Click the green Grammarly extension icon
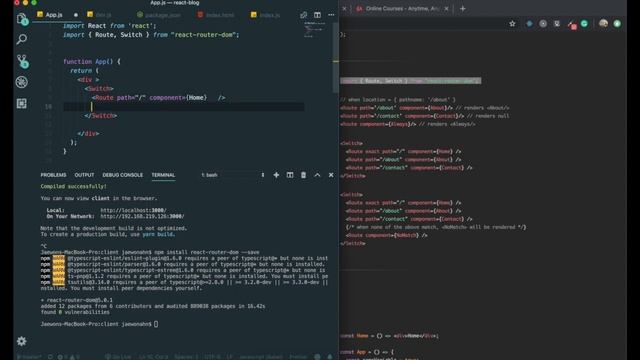The width and height of the screenshot is (640, 360). pyautogui.click(x=584, y=24)
